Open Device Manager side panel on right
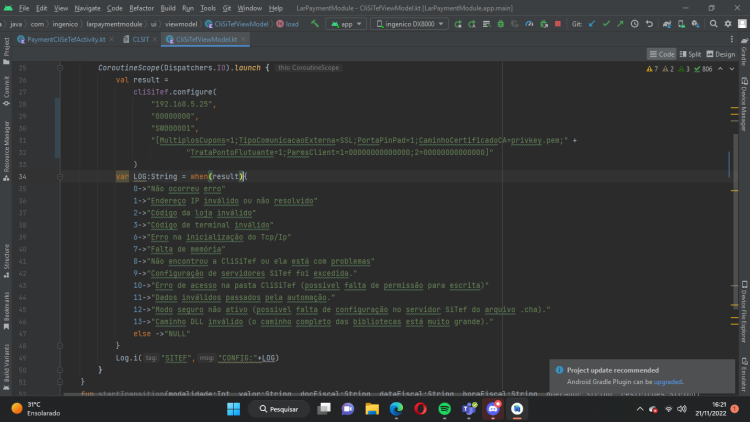 coord(744,104)
